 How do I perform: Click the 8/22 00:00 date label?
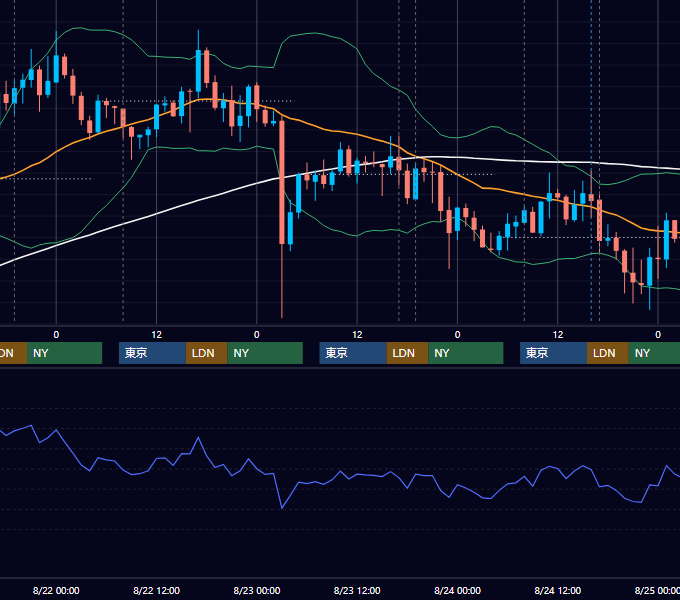click(x=56, y=590)
